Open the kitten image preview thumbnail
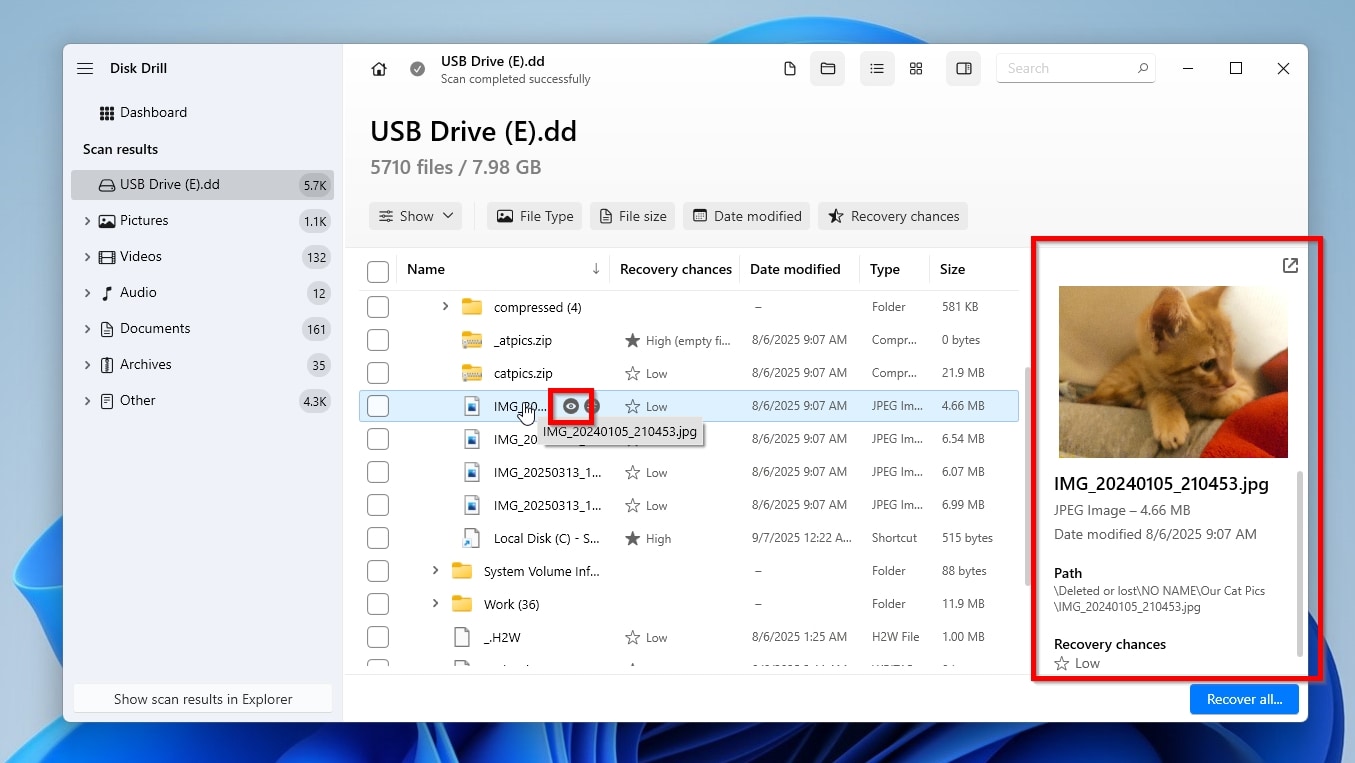The width and height of the screenshot is (1355, 763). [1172, 372]
